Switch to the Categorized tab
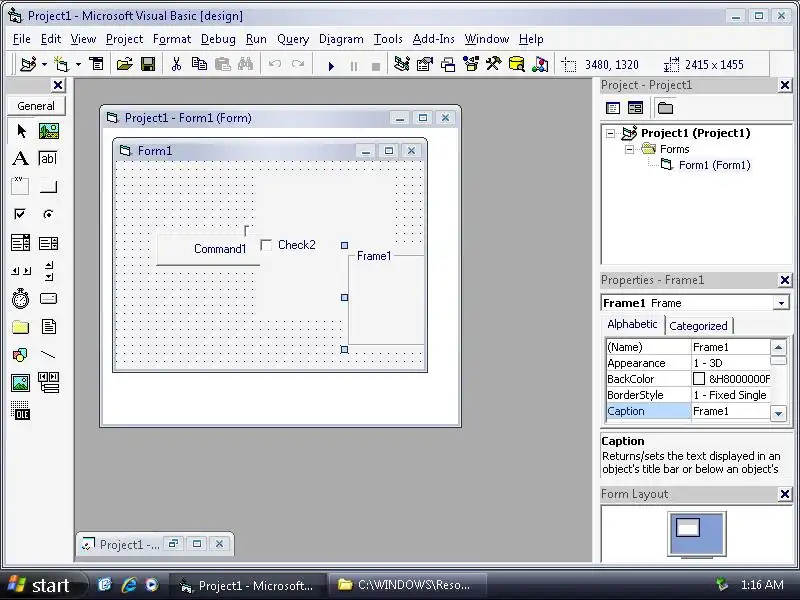The image size is (800, 600). click(x=698, y=326)
